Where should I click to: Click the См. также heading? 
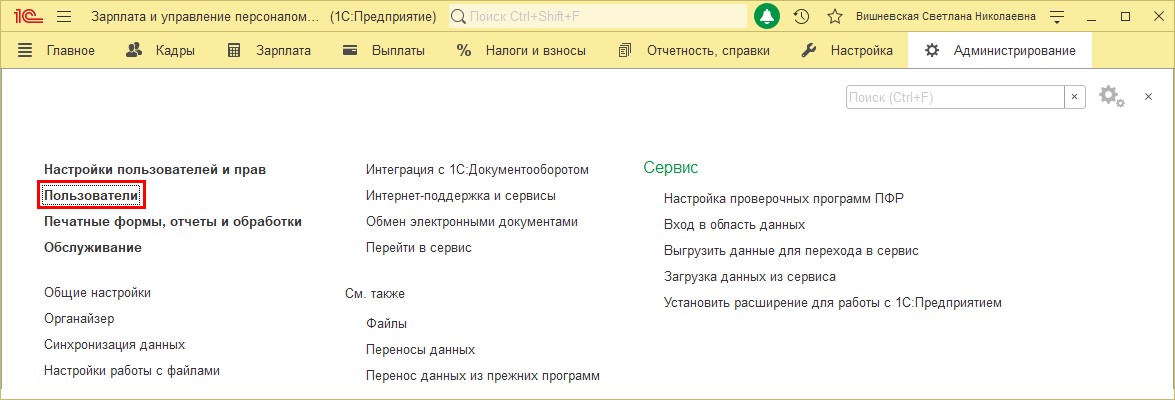[375, 294]
